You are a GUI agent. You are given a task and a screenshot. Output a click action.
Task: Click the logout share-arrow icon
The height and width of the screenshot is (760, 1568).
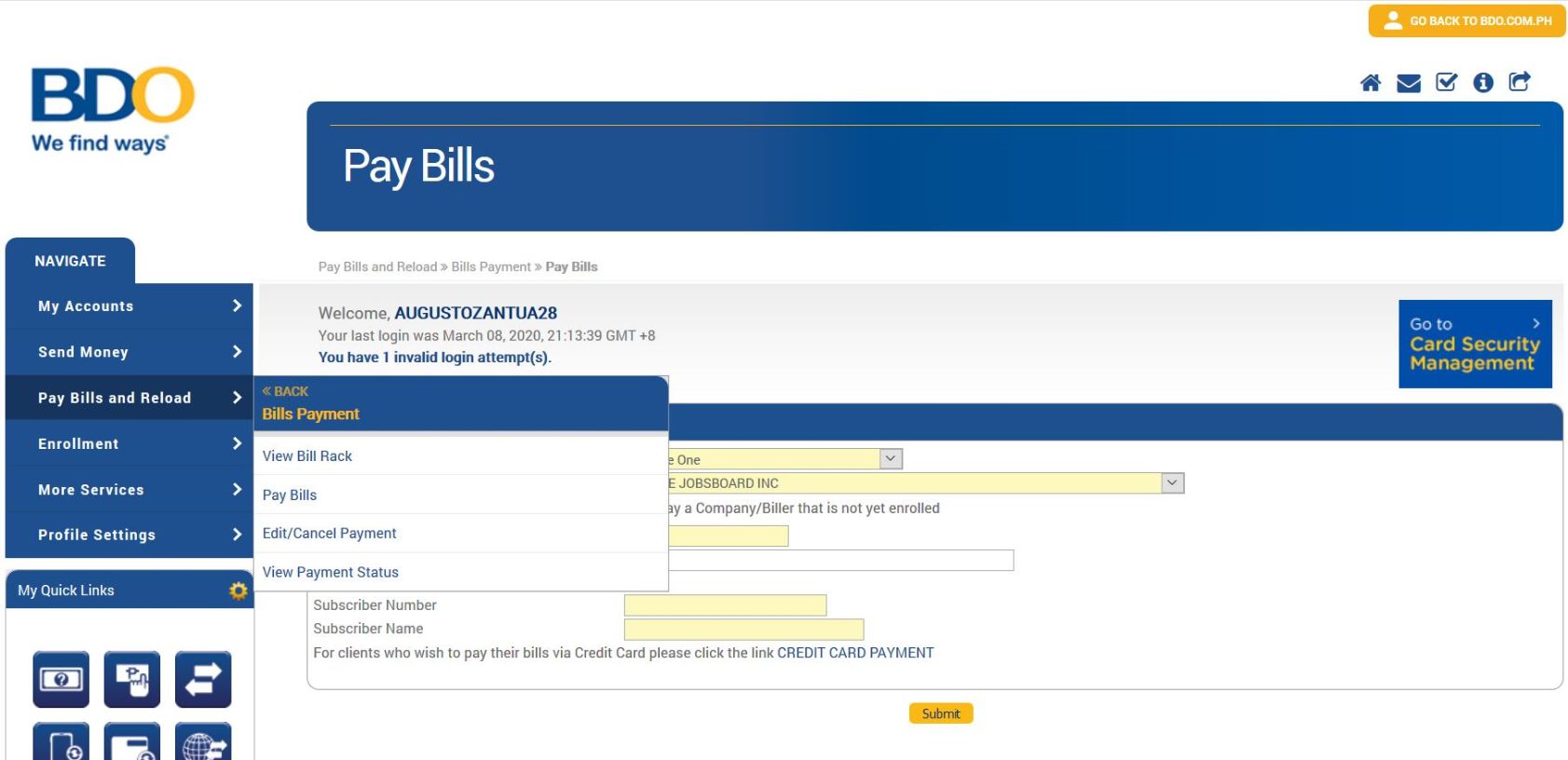pos(1520,82)
